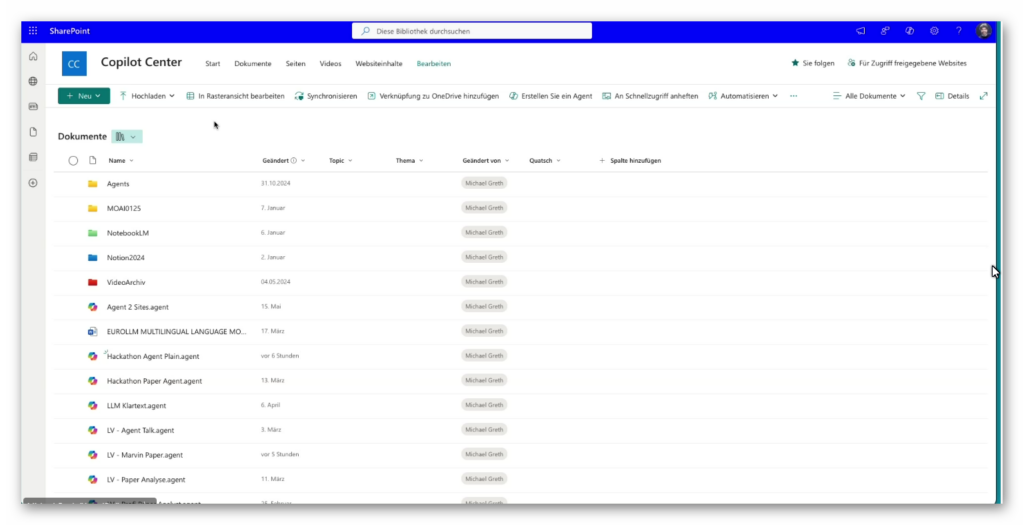
Task: Click the Agent 2 Sites agent file icon
Action: (x=93, y=307)
